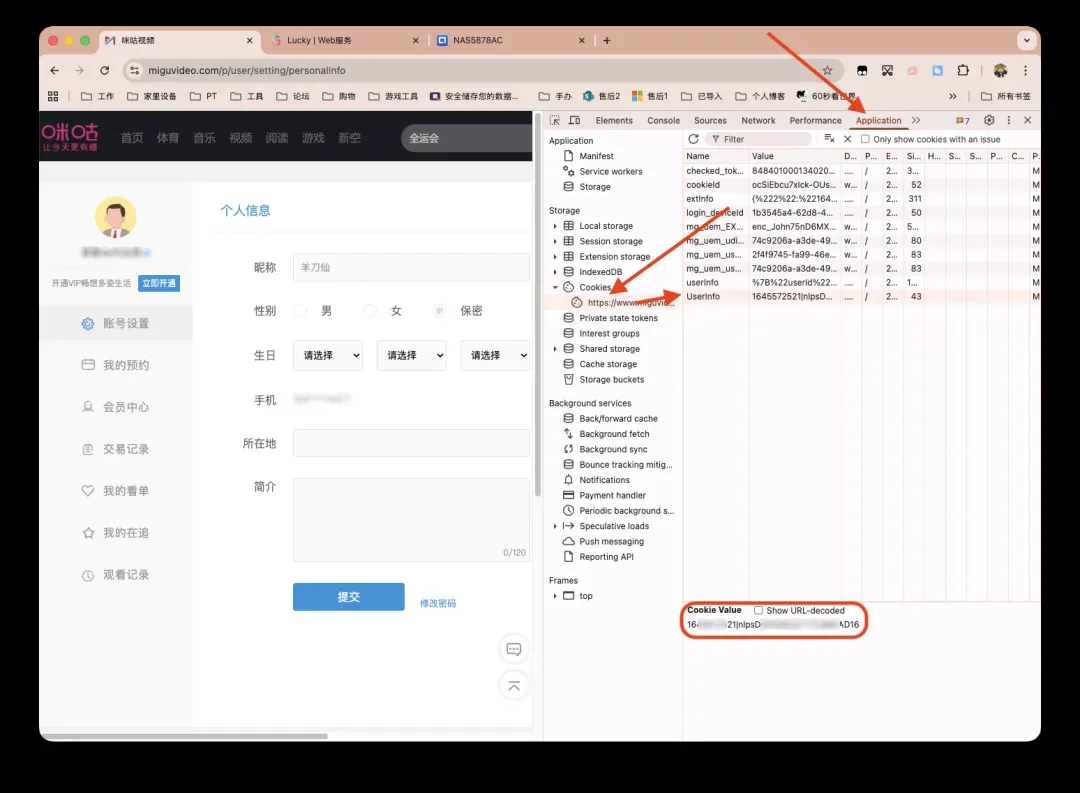Click the scroll-to-top icon on the page
Image resolution: width=1080 pixels, height=793 pixels.
pyautogui.click(x=514, y=685)
